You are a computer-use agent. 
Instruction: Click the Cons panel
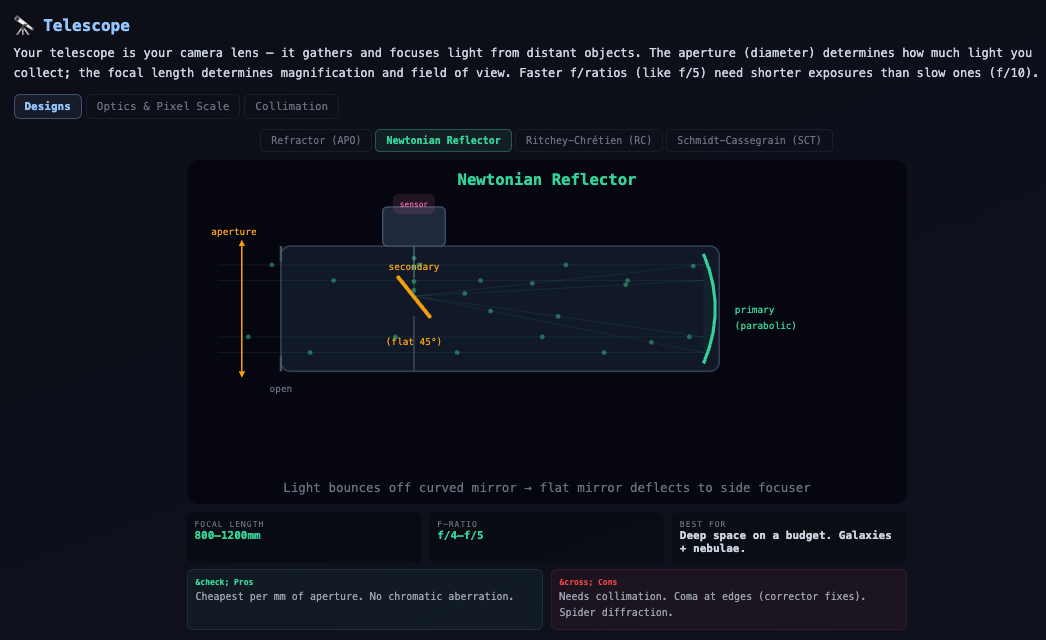click(x=728, y=599)
